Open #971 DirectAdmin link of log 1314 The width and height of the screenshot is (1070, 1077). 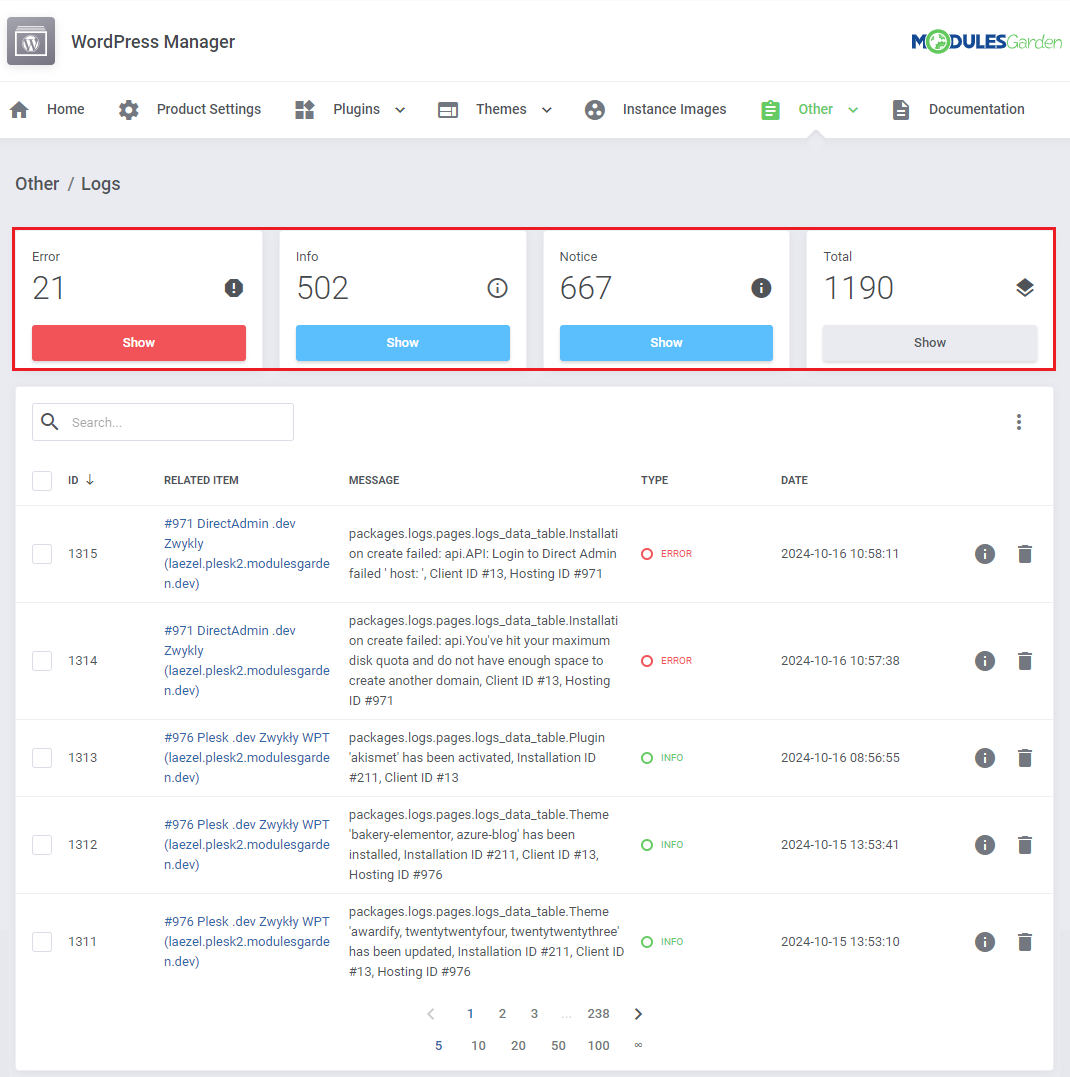click(x=247, y=661)
